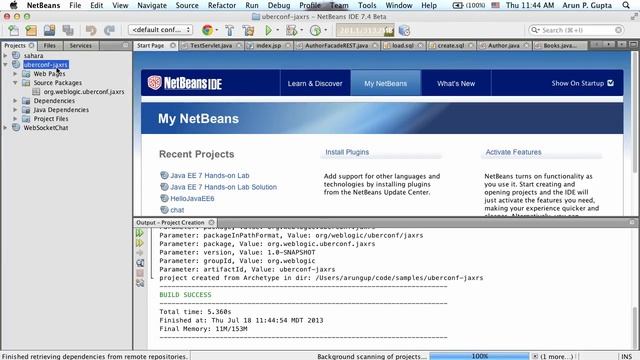Expand the sahara project node
The image size is (640, 360).
point(5,55)
